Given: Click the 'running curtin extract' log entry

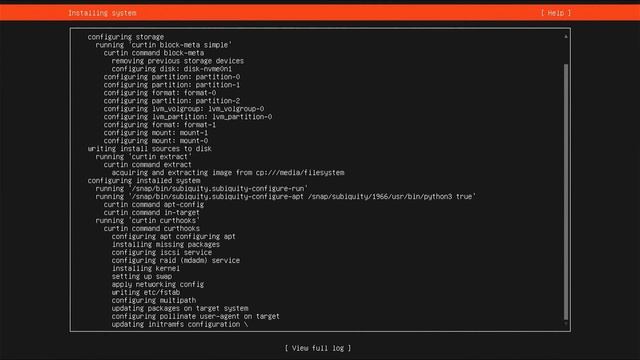Looking at the screenshot, I should [144, 157].
